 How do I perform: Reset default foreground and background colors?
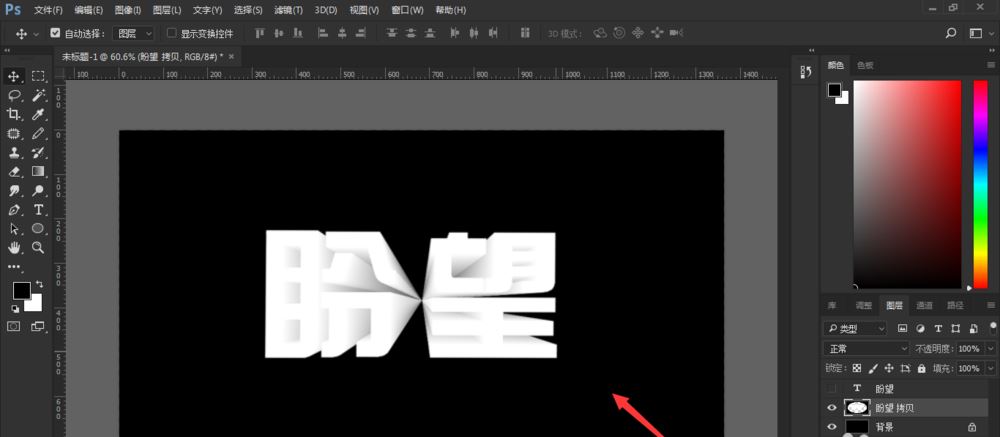click(x=14, y=309)
